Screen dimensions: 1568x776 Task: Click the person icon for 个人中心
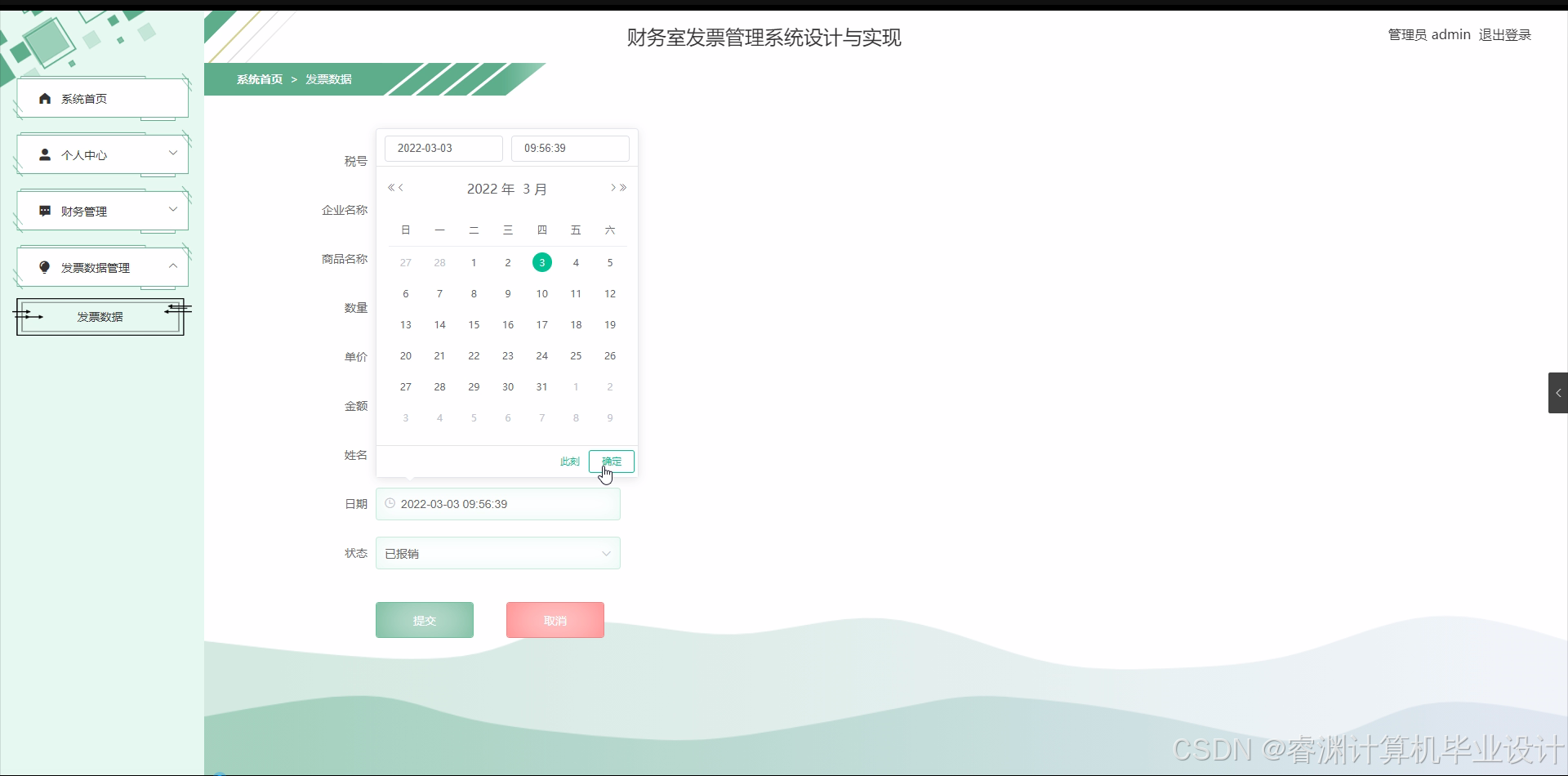click(44, 154)
